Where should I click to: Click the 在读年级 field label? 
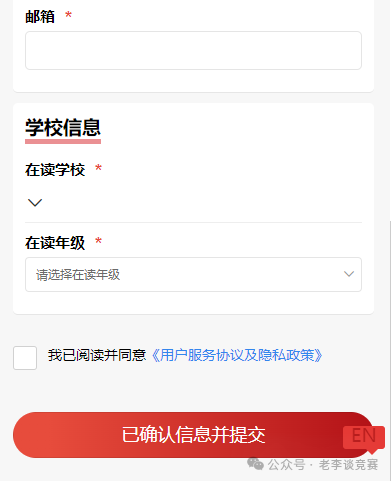point(55,243)
